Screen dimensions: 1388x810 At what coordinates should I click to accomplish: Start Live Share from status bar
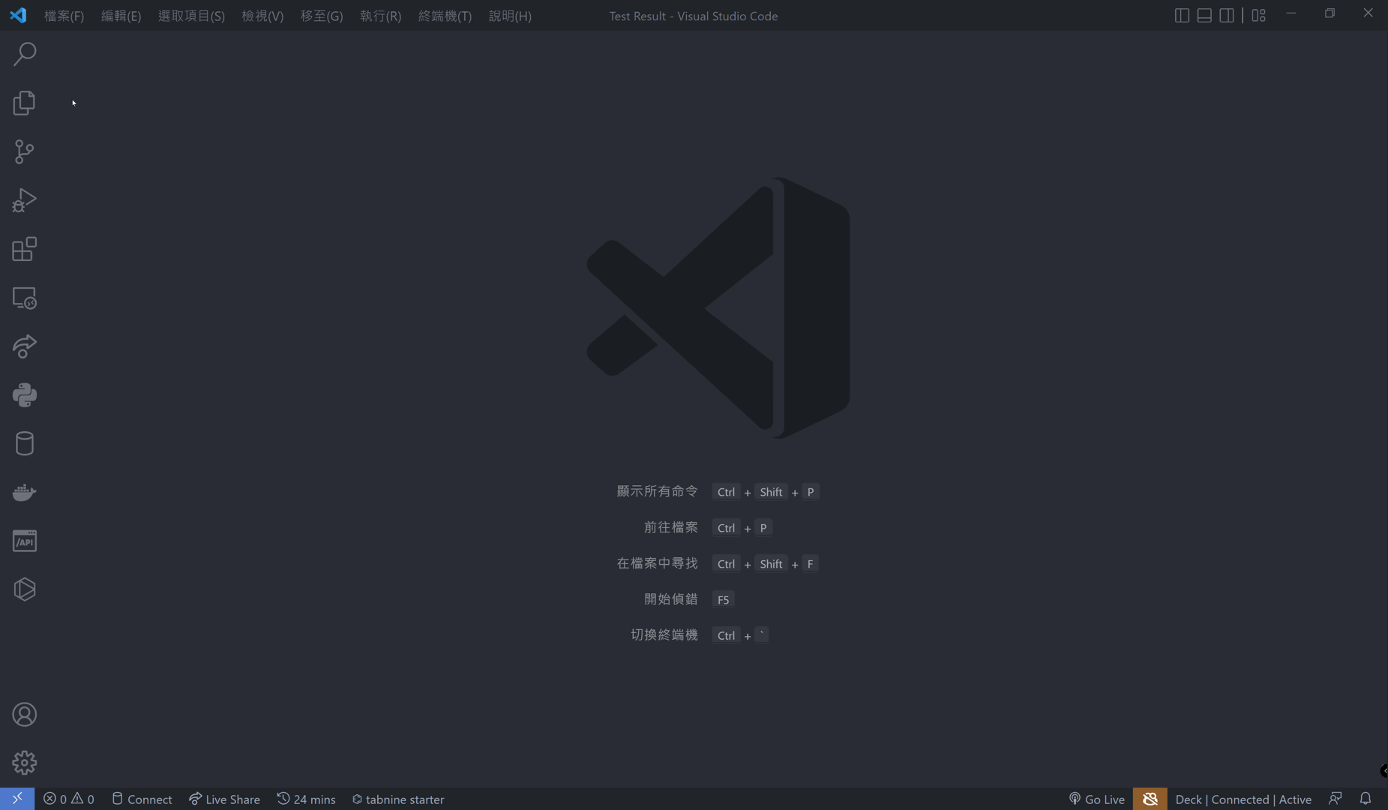(224, 799)
